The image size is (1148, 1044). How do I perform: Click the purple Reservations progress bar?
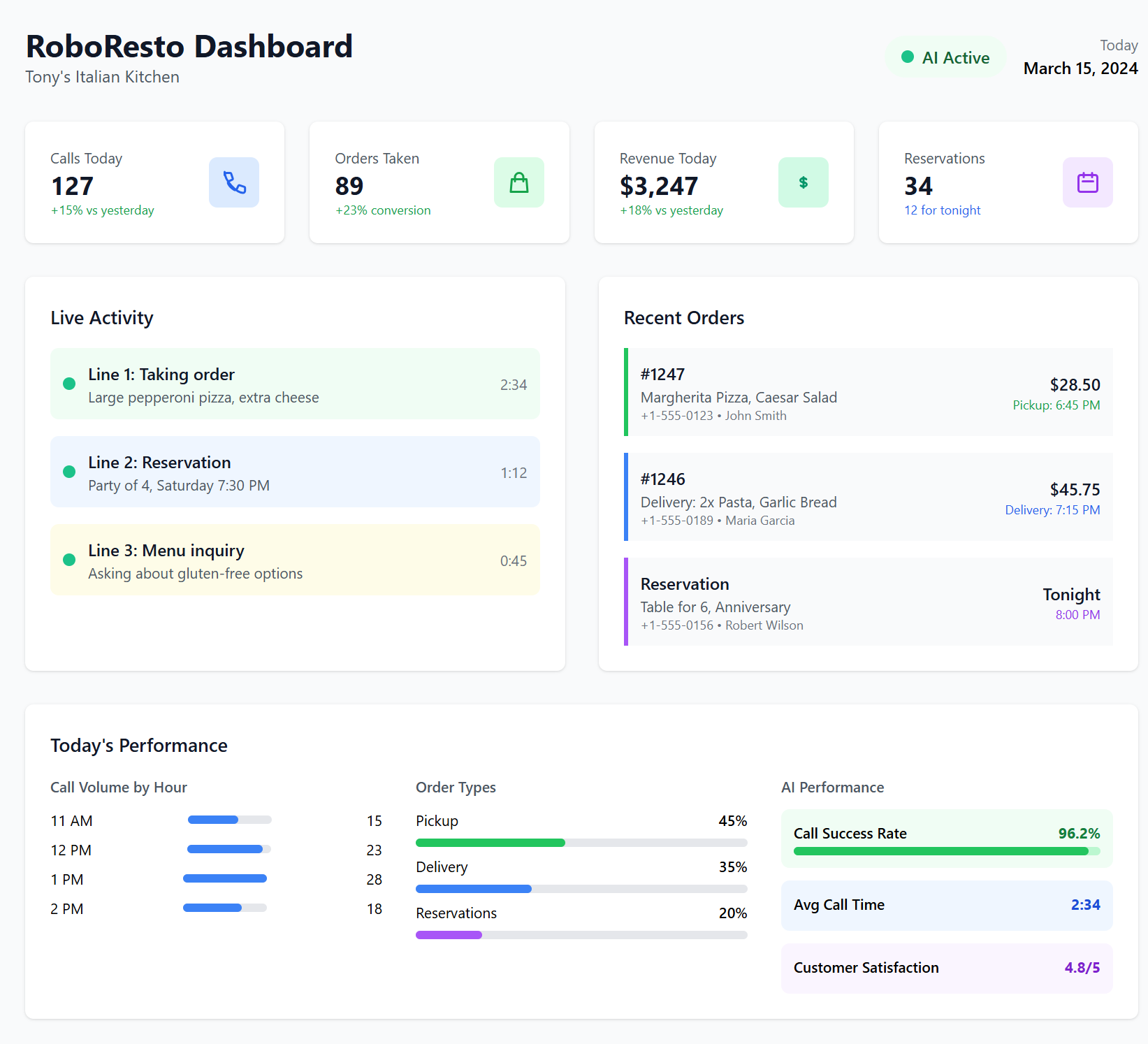pyautogui.click(x=449, y=935)
